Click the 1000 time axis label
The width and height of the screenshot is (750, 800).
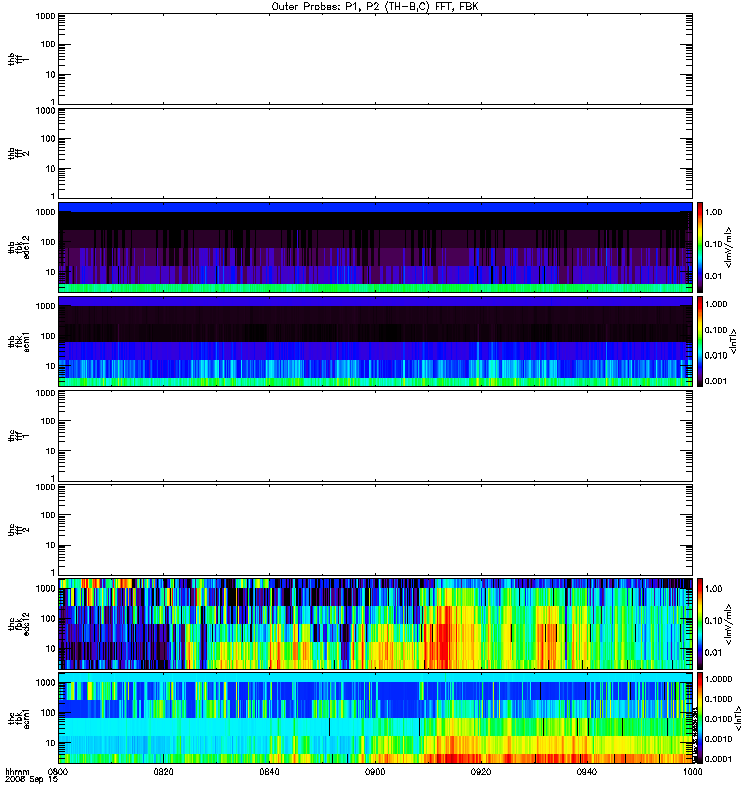tap(692, 772)
